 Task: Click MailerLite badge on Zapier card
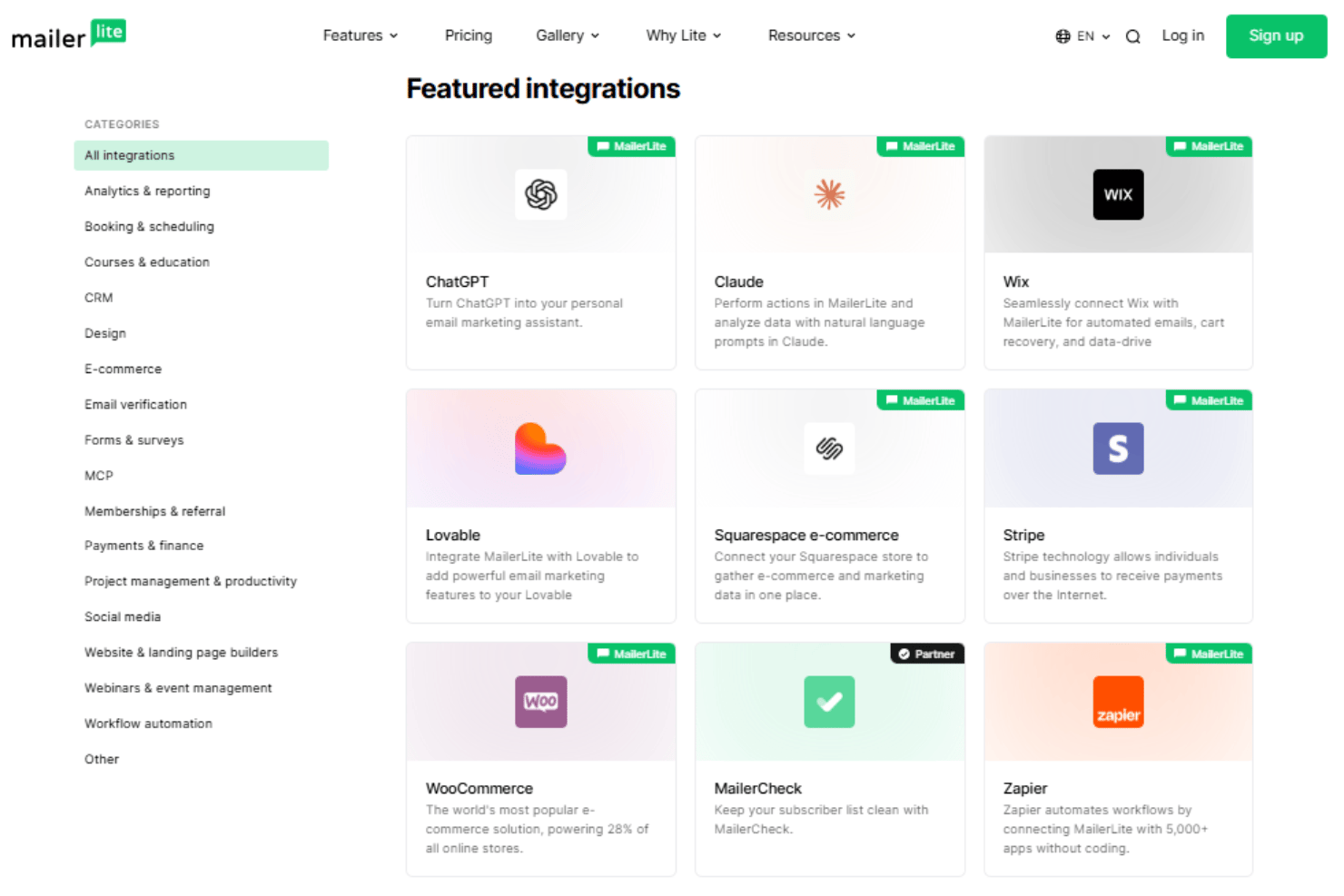point(1209,654)
